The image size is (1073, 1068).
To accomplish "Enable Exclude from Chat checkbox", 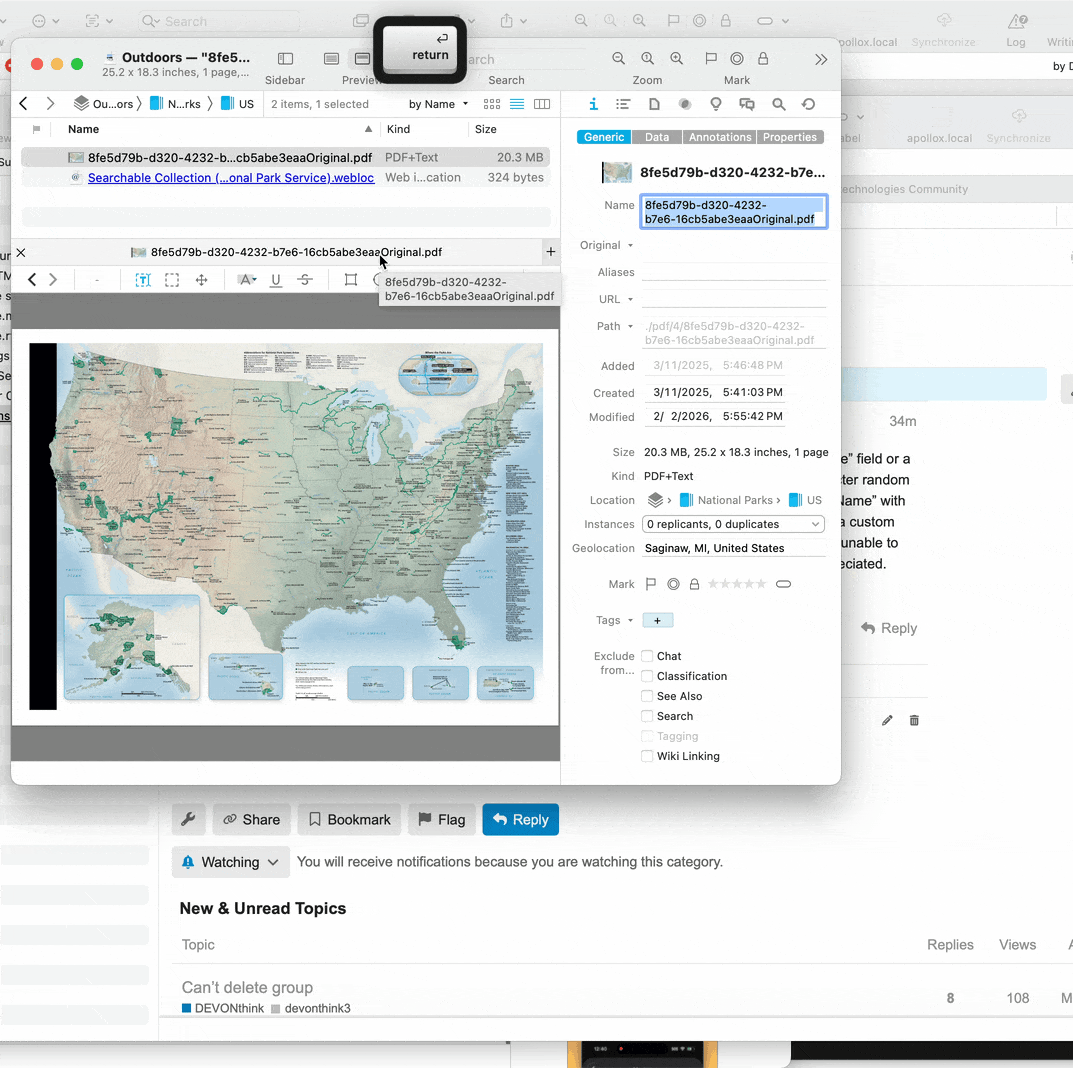I will tap(648, 656).
